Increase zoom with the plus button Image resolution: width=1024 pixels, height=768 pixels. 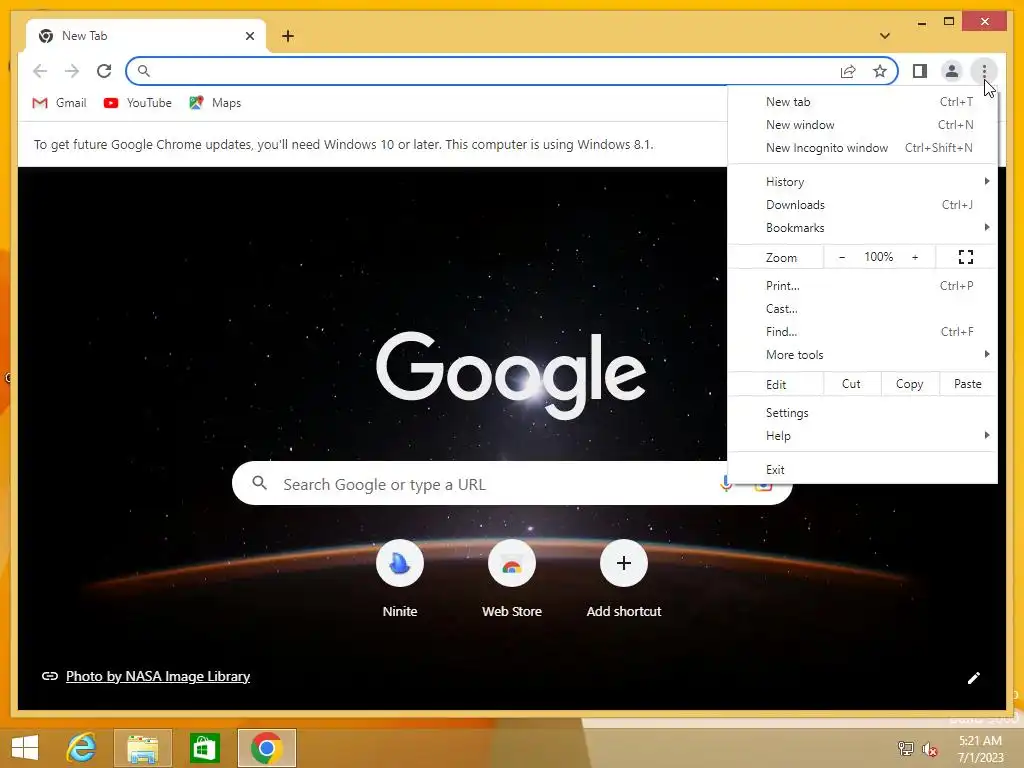point(915,257)
